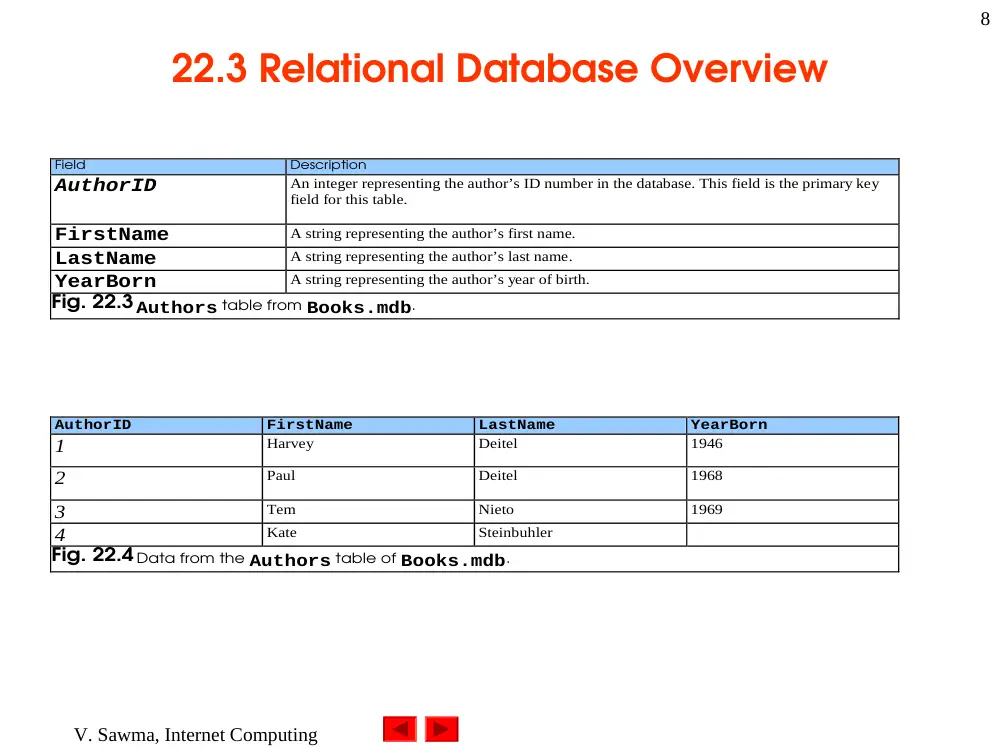Click the slide title '22.3 Relational Database Overview'
This screenshot has height=750, width=1000.
(499, 68)
